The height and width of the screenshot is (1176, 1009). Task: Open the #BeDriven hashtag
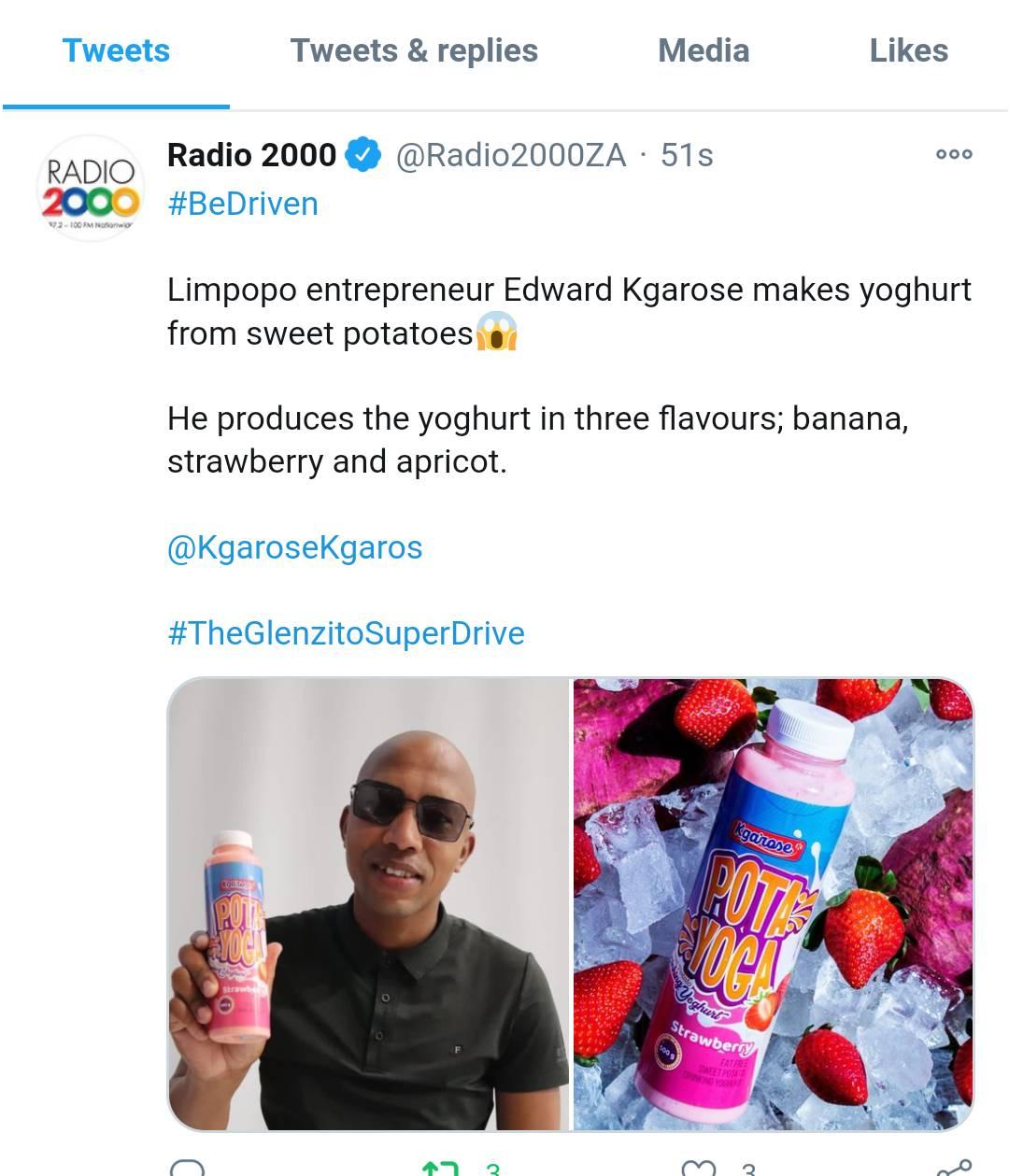(243, 204)
